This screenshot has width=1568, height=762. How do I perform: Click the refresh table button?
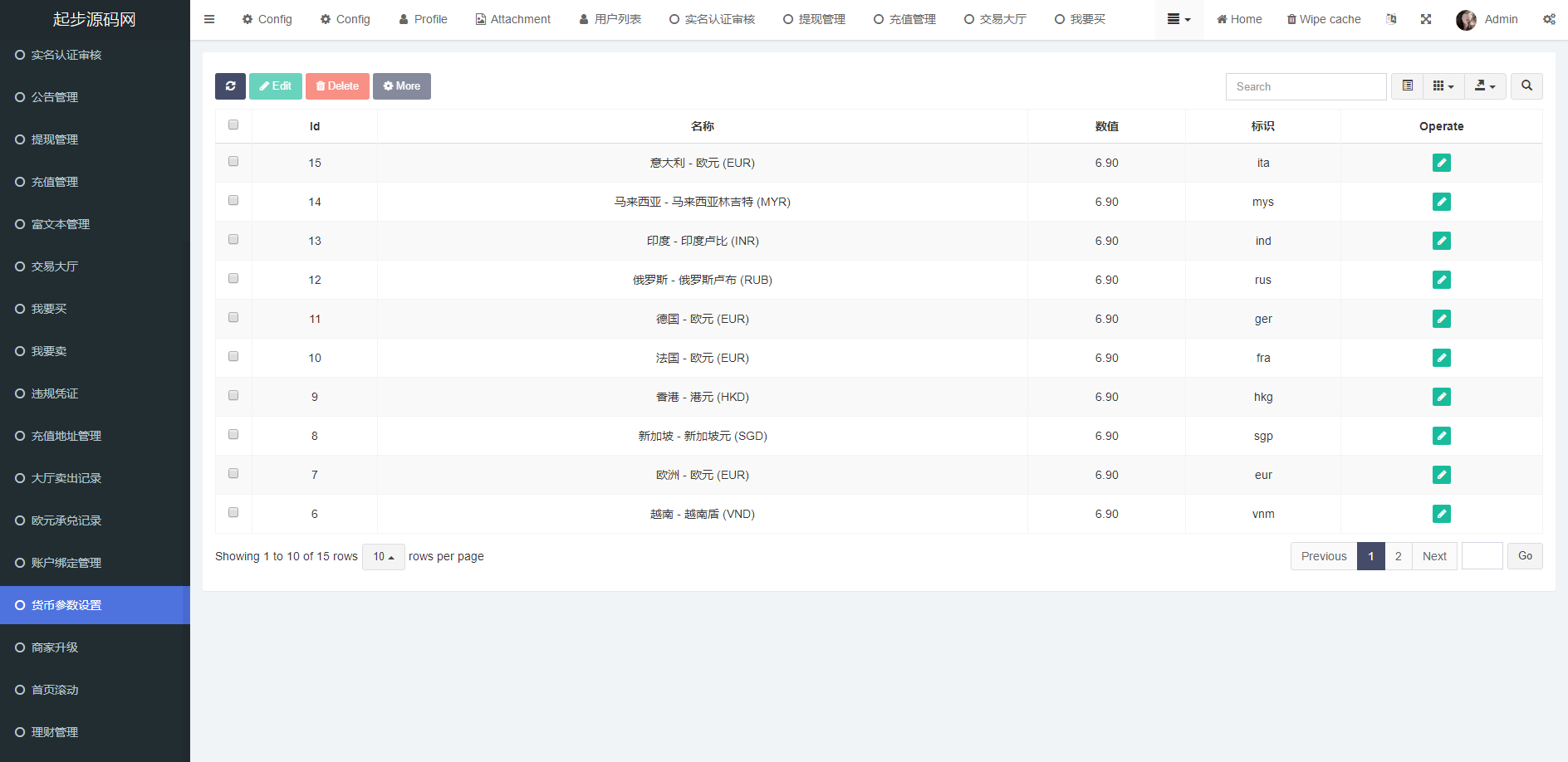click(x=230, y=86)
